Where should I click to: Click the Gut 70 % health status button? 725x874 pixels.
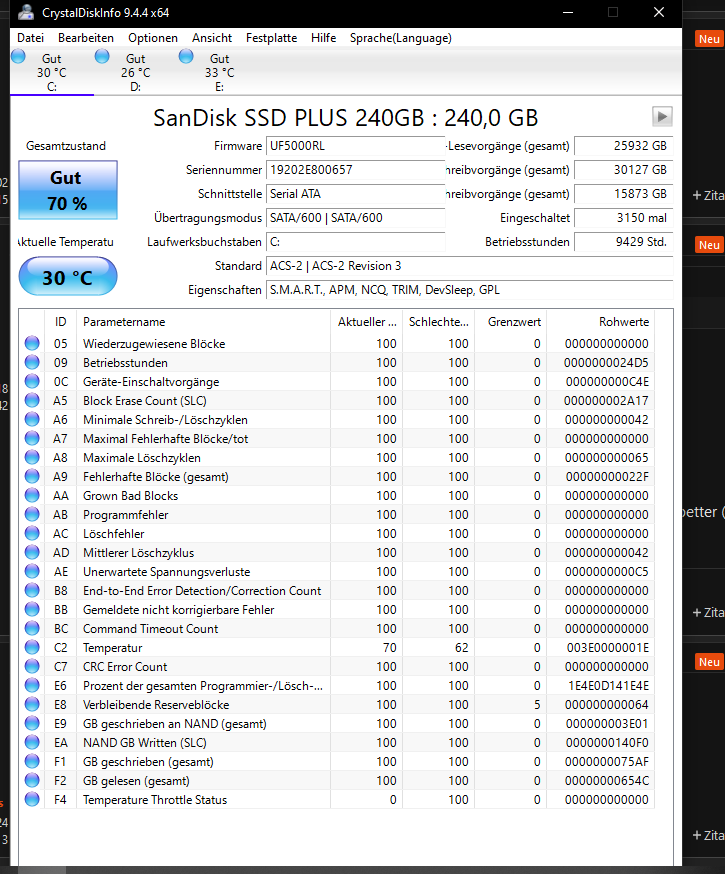(x=68, y=190)
